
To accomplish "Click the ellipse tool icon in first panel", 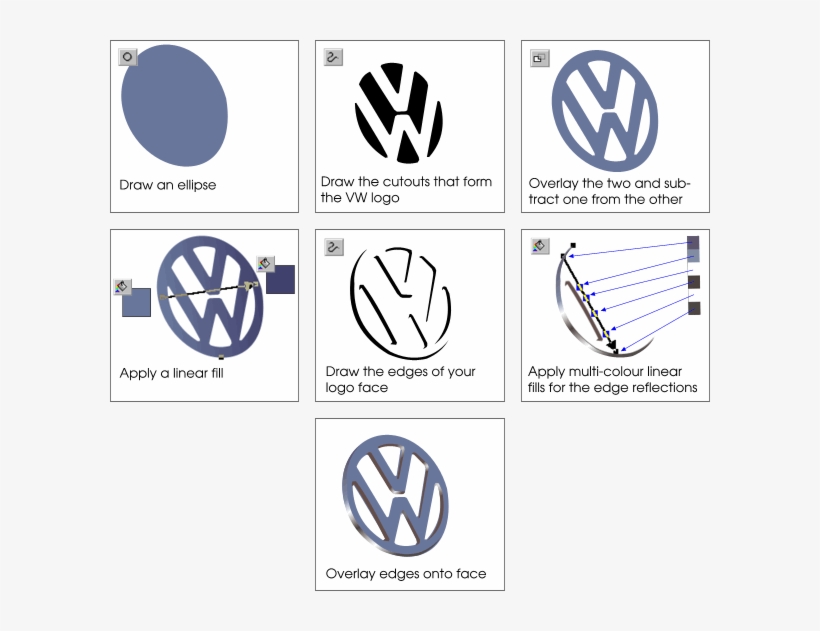I will (128, 57).
